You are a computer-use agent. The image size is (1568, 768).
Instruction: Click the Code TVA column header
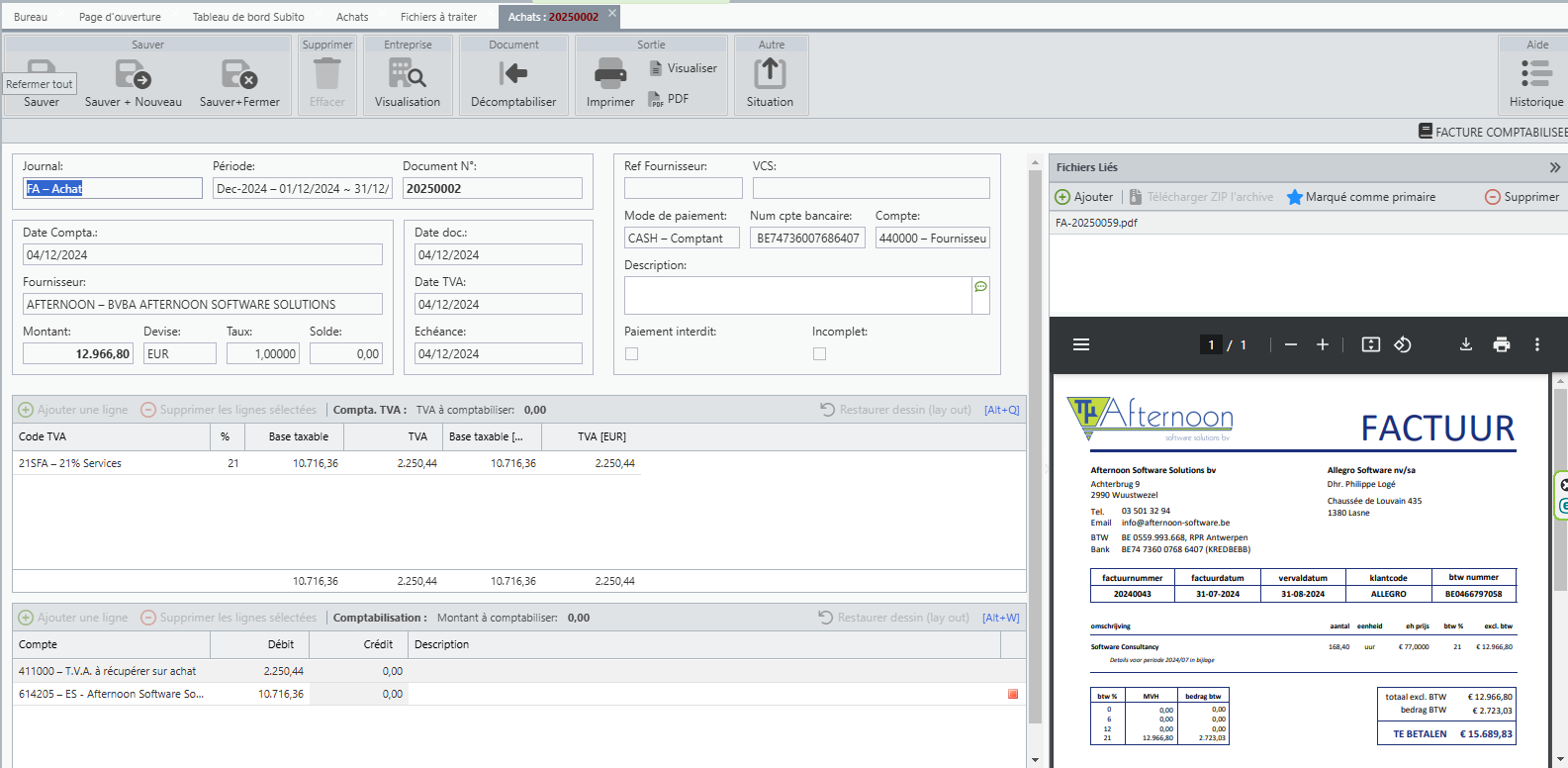[111, 436]
